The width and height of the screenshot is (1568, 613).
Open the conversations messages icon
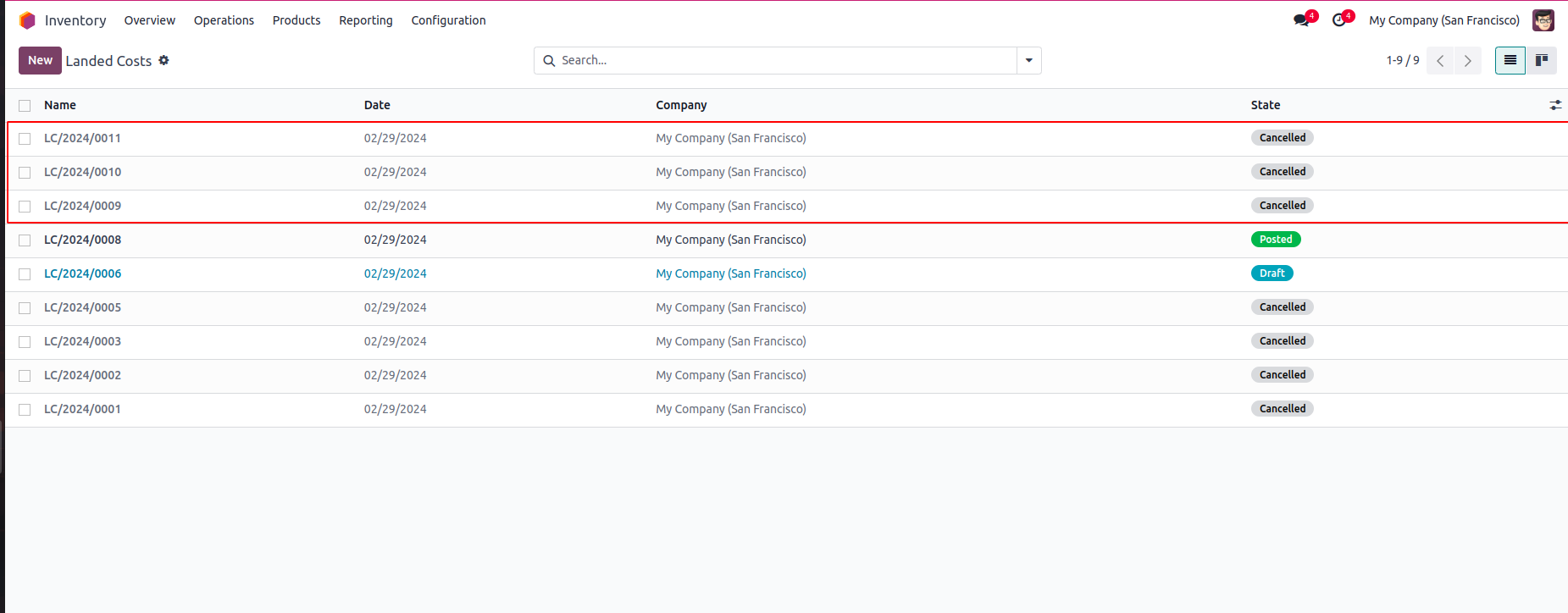click(x=1302, y=20)
